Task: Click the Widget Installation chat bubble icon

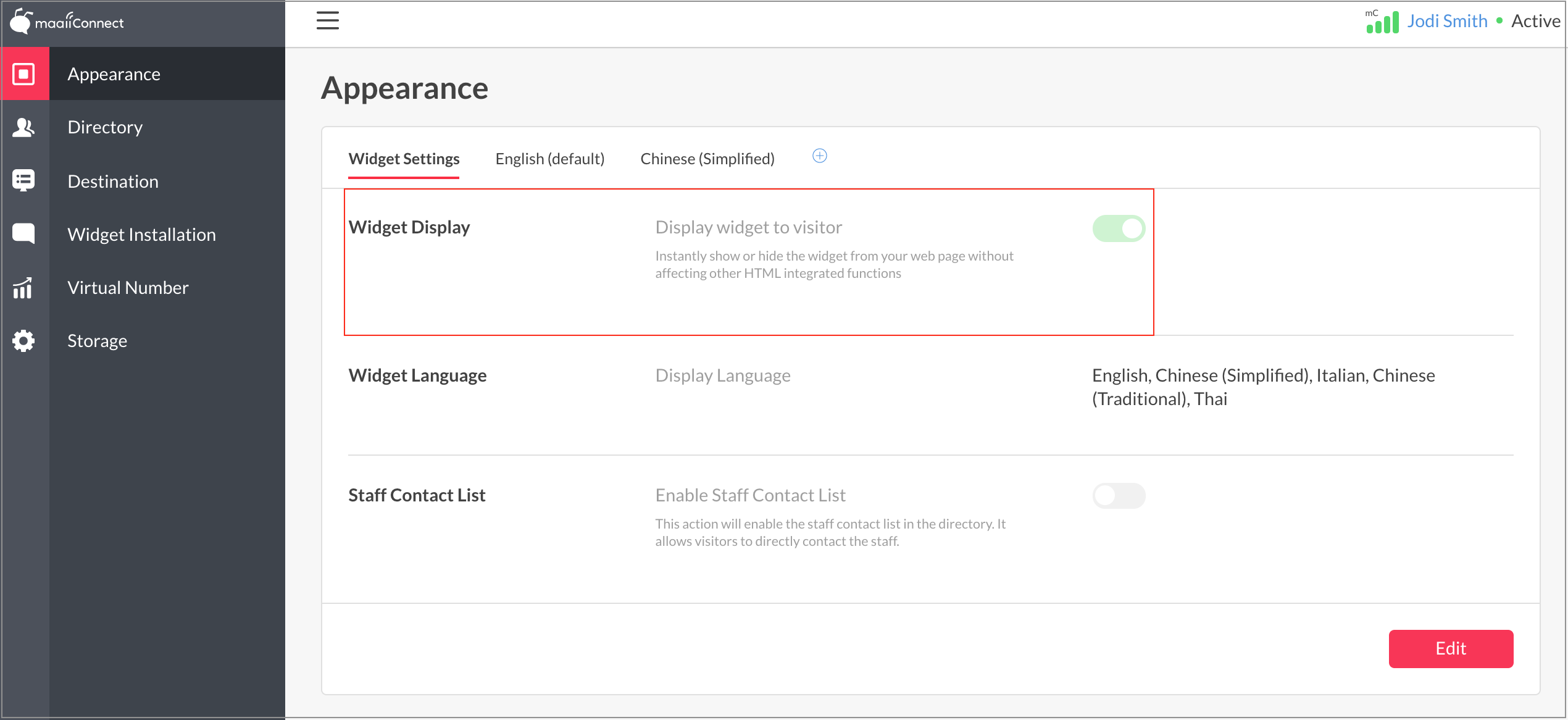Action: pyautogui.click(x=24, y=234)
